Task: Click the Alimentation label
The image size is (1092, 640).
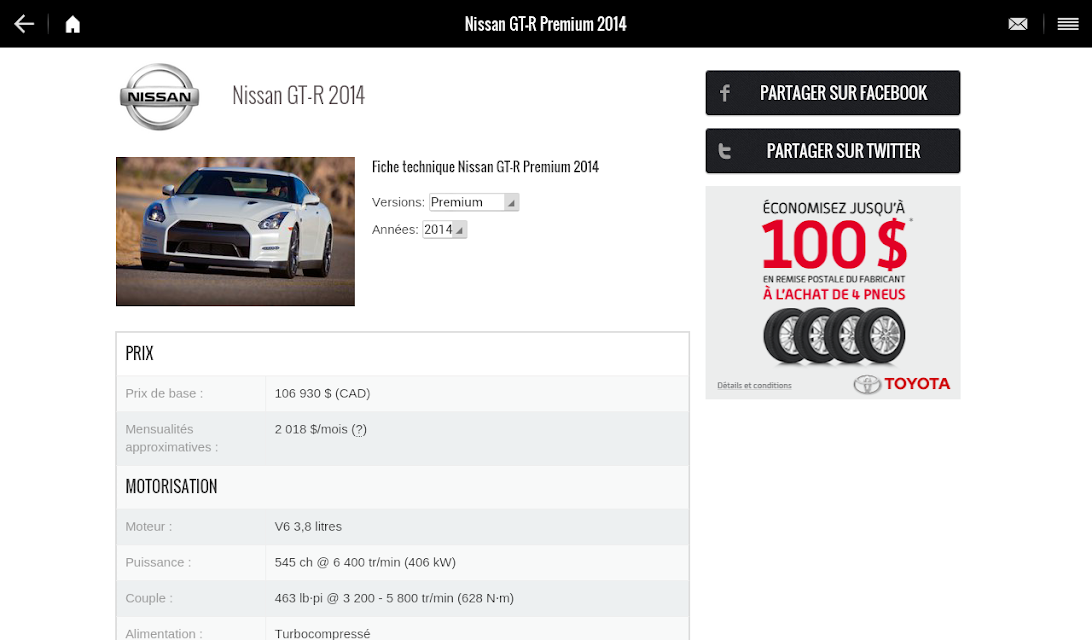Action: click(164, 633)
